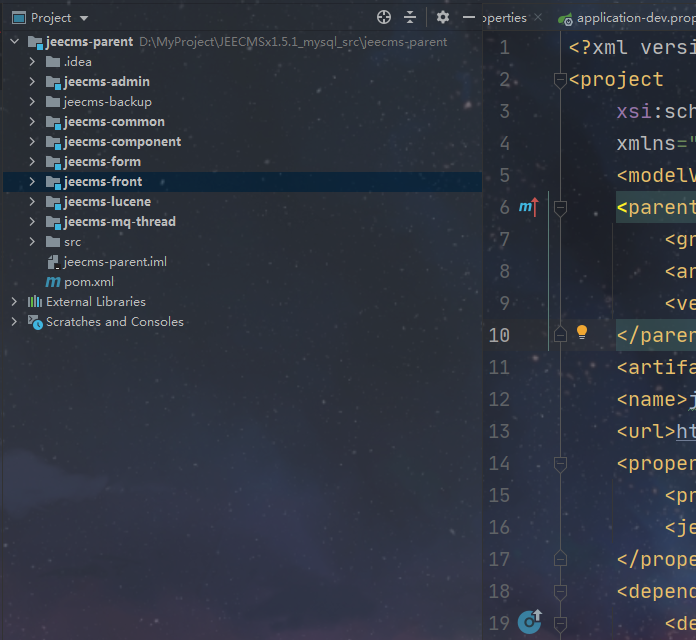696x640 pixels.
Task: Click the fold end marker on line 17
Action: (560, 559)
